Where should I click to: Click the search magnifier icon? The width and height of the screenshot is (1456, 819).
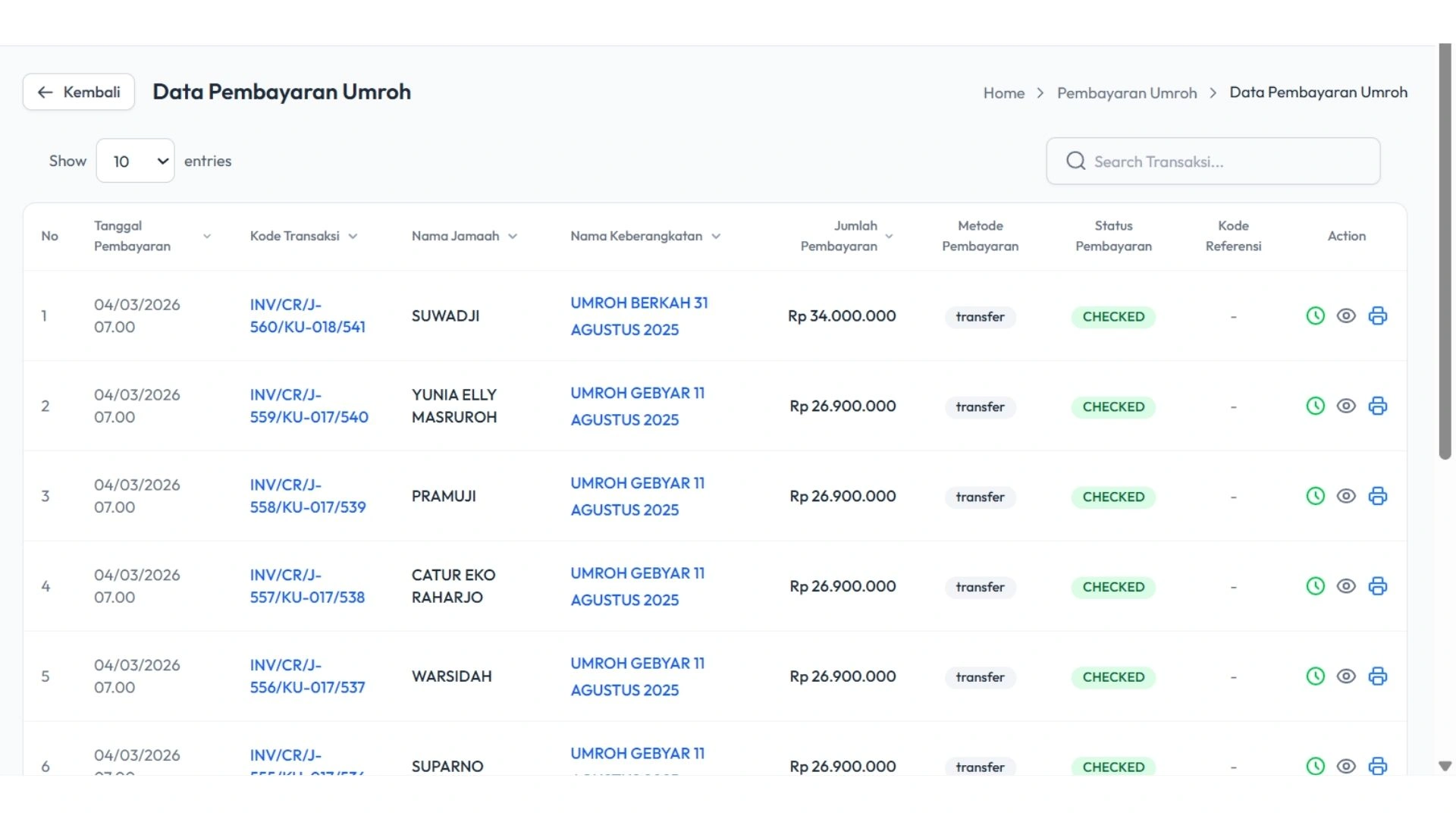1075,161
